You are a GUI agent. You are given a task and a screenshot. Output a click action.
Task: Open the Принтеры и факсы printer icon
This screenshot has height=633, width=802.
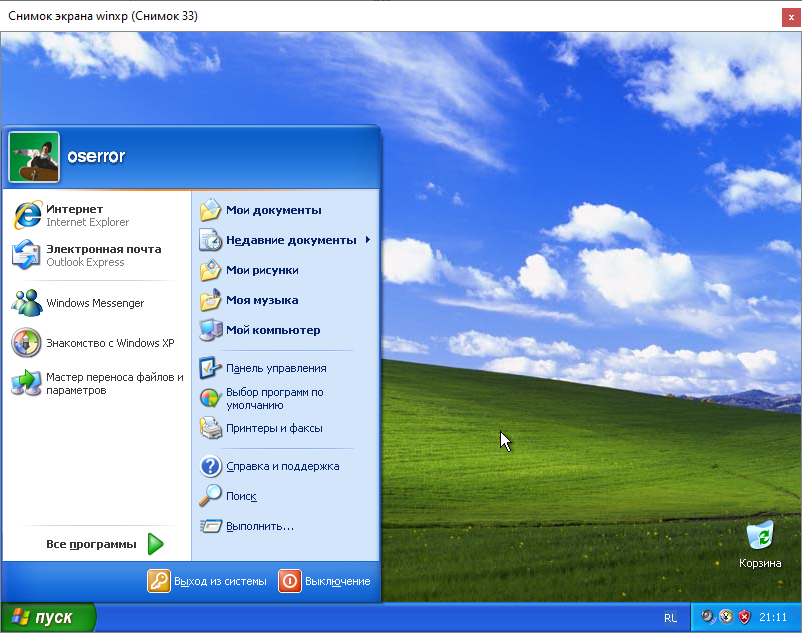[x=210, y=428]
